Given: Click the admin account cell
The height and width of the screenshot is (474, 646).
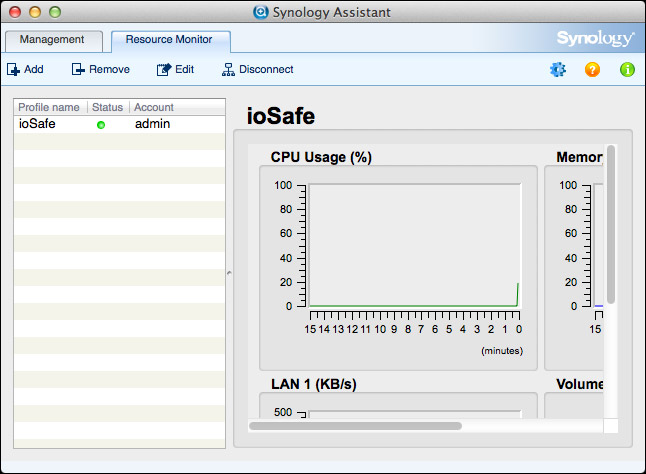Looking at the screenshot, I should [x=152, y=124].
